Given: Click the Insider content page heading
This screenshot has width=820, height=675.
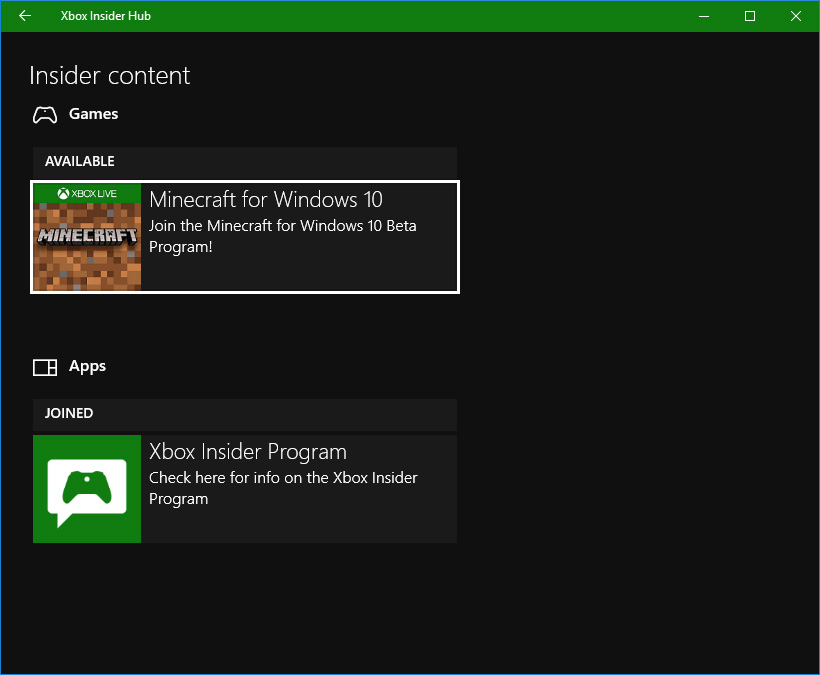Looking at the screenshot, I should tap(109, 76).
